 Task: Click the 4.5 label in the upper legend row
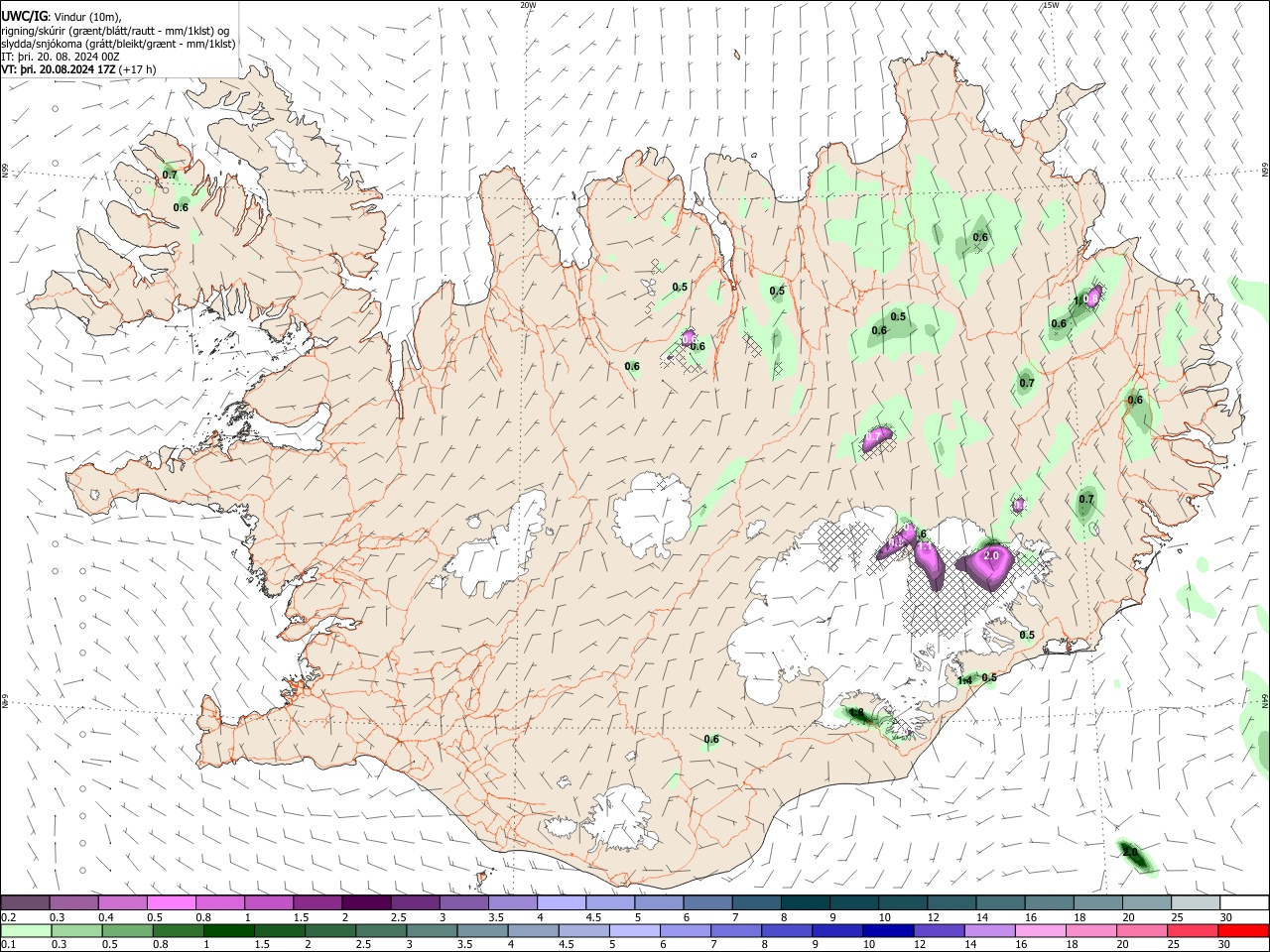pyautogui.click(x=593, y=917)
